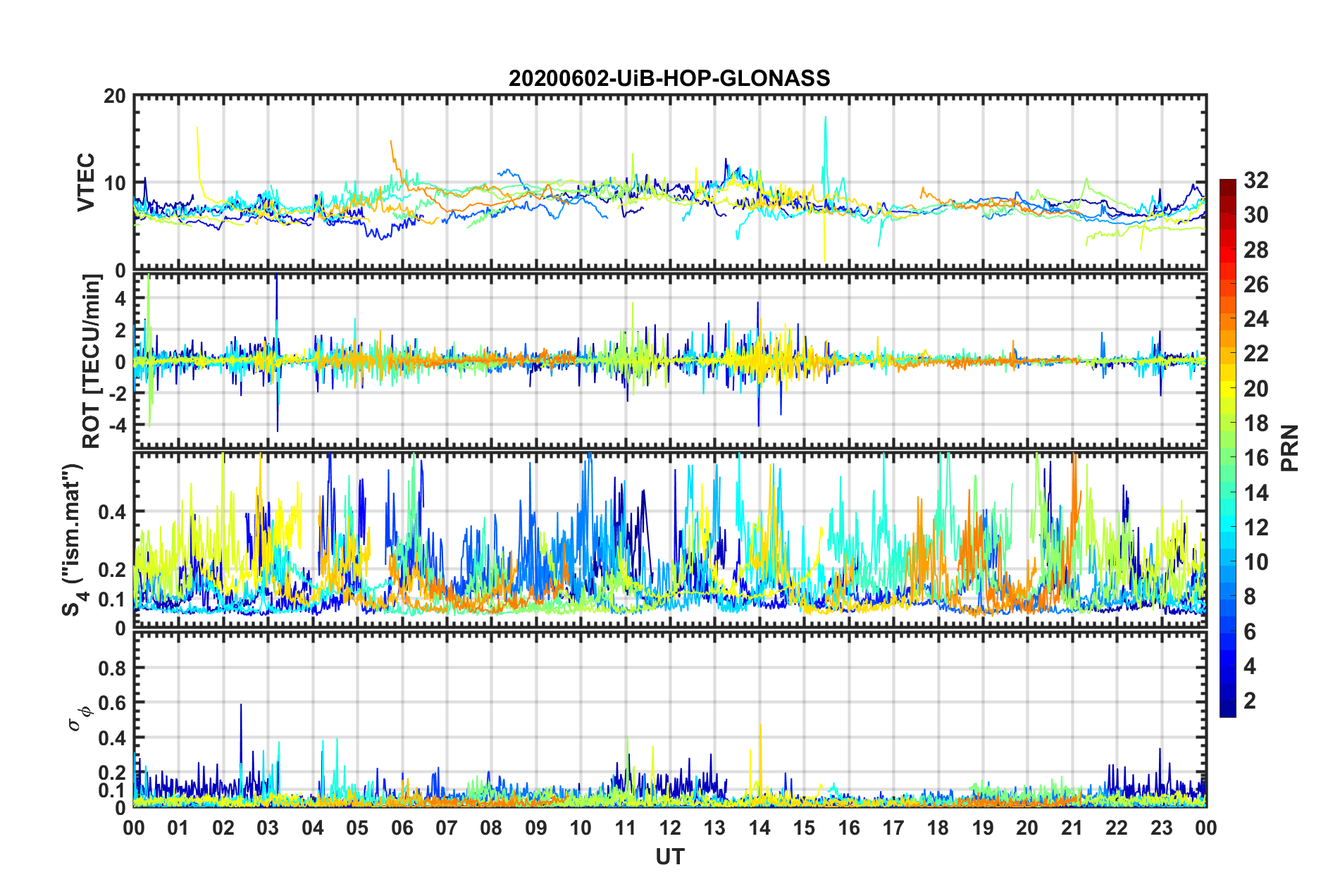Click the colorbar tick label 24
1340x896 pixels.
1255,319
